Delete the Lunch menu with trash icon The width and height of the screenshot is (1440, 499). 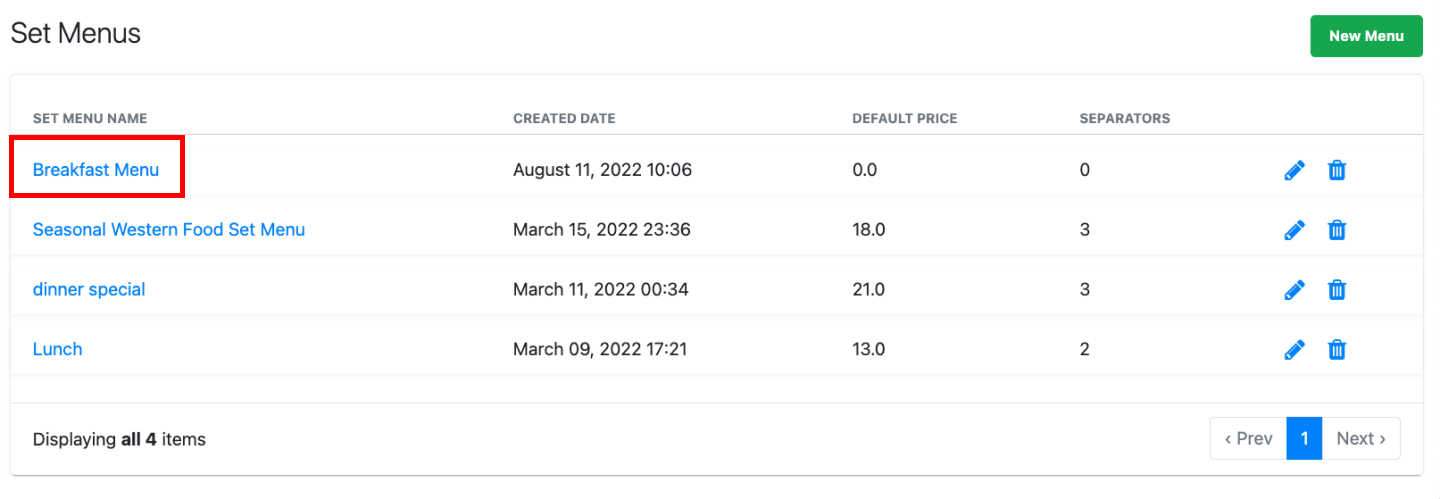pos(1336,350)
